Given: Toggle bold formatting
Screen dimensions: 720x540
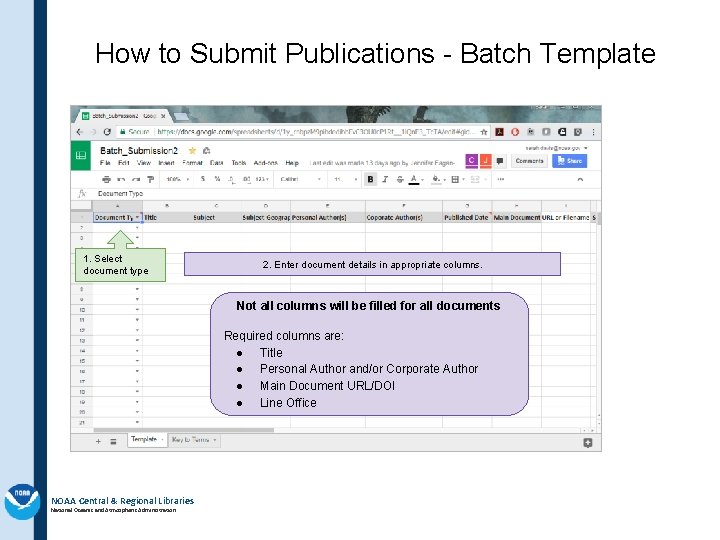Looking at the screenshot, I should pos(370,179).
